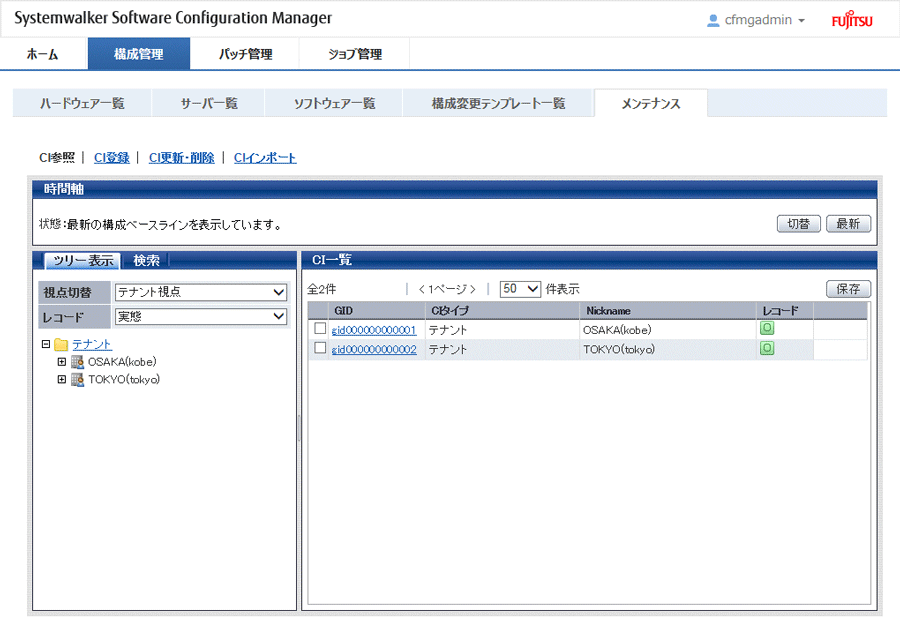Viewport: 900px width, 629px height.
Task: Open the パッチ管理 tab
Action: pyautogui.click(x=245, y=54)
